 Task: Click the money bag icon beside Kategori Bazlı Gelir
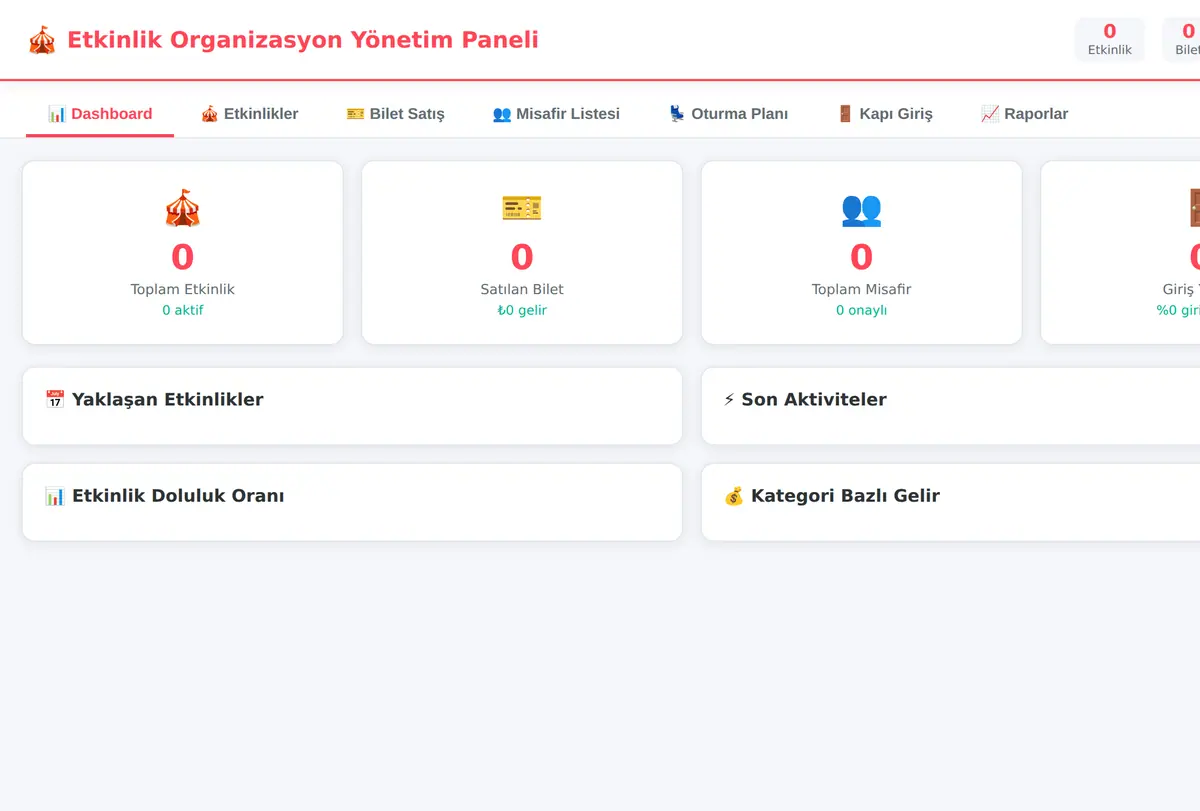pyautogui.click(x=734, y=496)
